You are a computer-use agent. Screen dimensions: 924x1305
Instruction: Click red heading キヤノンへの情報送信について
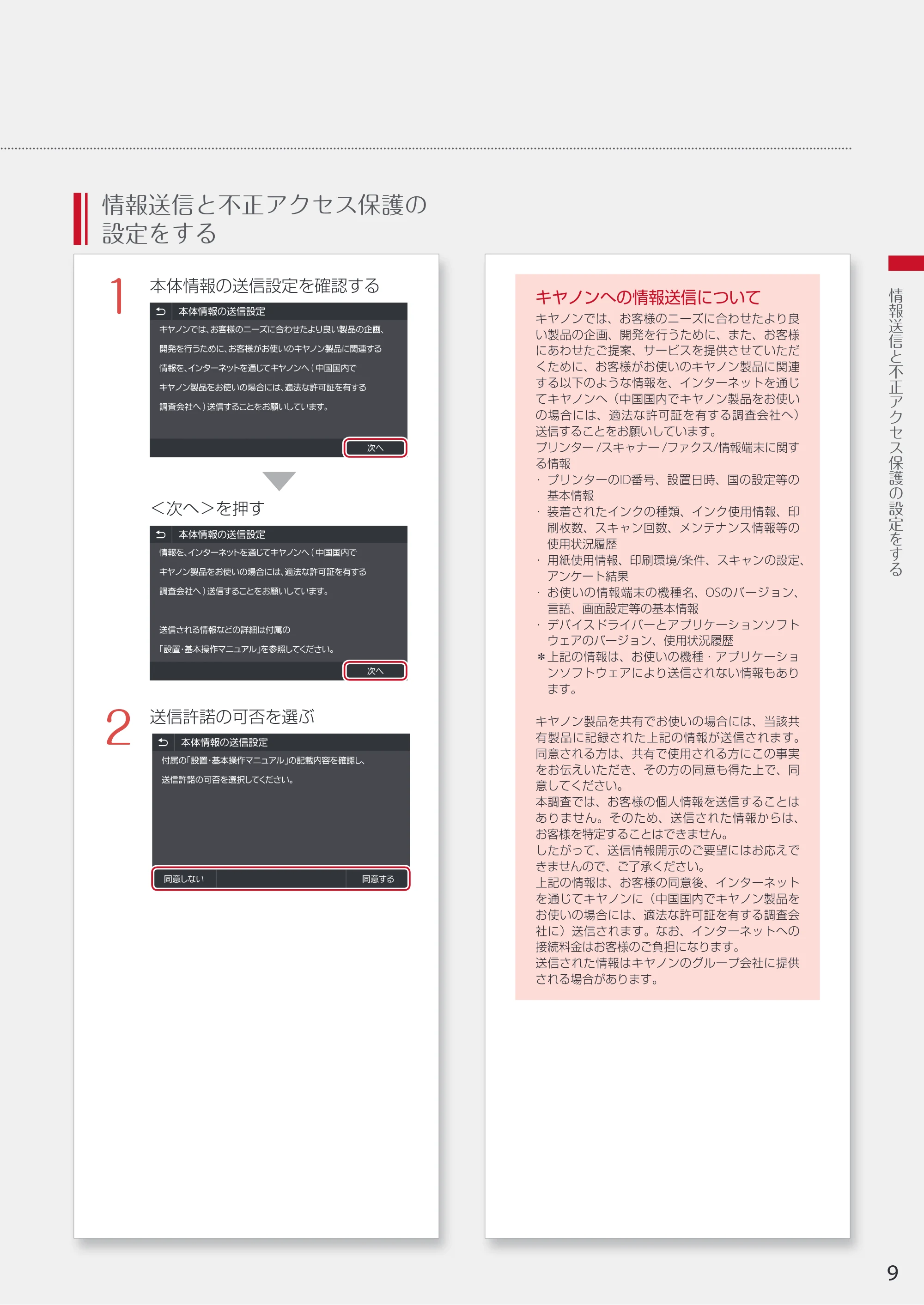[647, 297]
